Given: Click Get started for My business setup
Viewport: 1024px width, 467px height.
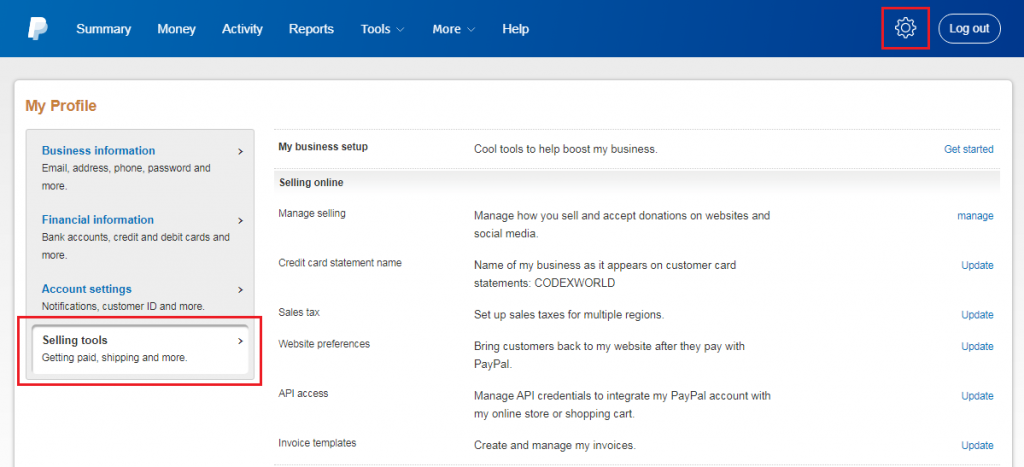Looking at the screenshot, I should click(968, 149).
